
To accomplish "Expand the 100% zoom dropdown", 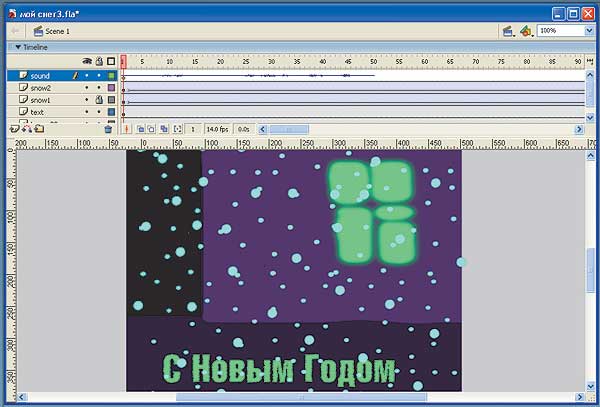I will pyautogui.click(x=589, y=31).
